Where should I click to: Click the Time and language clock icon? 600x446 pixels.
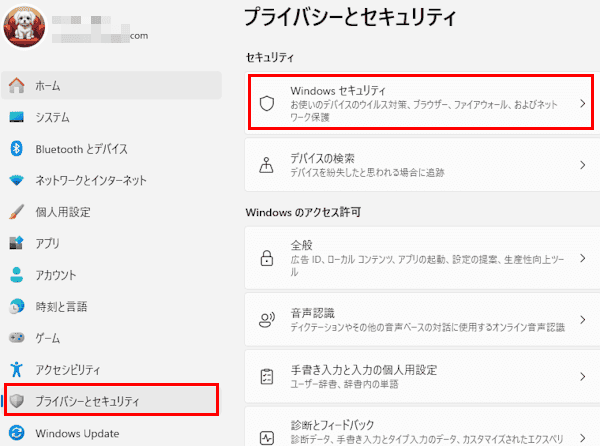point(16,306)
